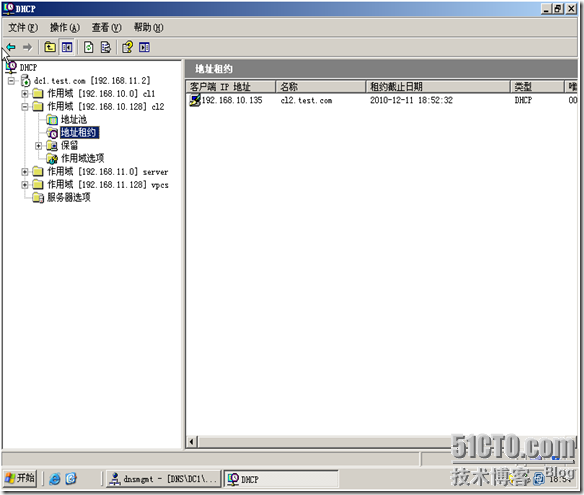Image resolution: width=584 pixels, height=495 pixels.
Task: Click lease name cl2.test.com
Action: [306, 101]
